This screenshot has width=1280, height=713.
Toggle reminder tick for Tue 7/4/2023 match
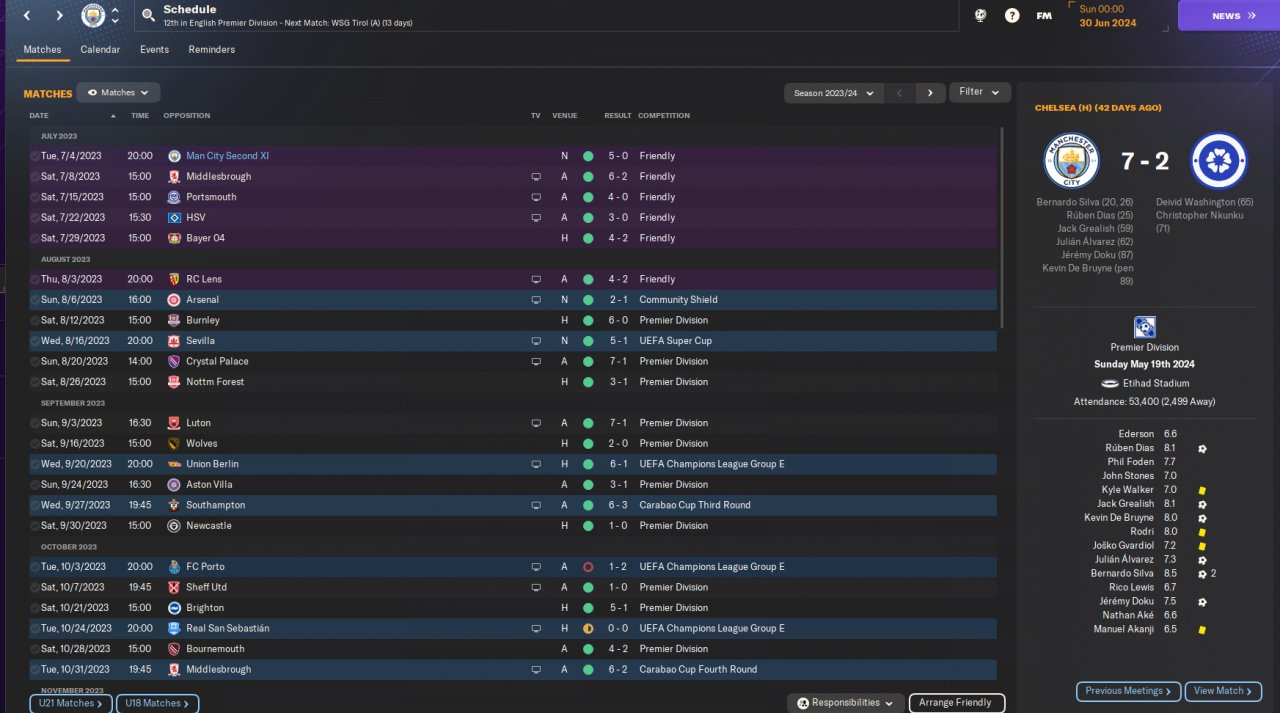[35, 156]
